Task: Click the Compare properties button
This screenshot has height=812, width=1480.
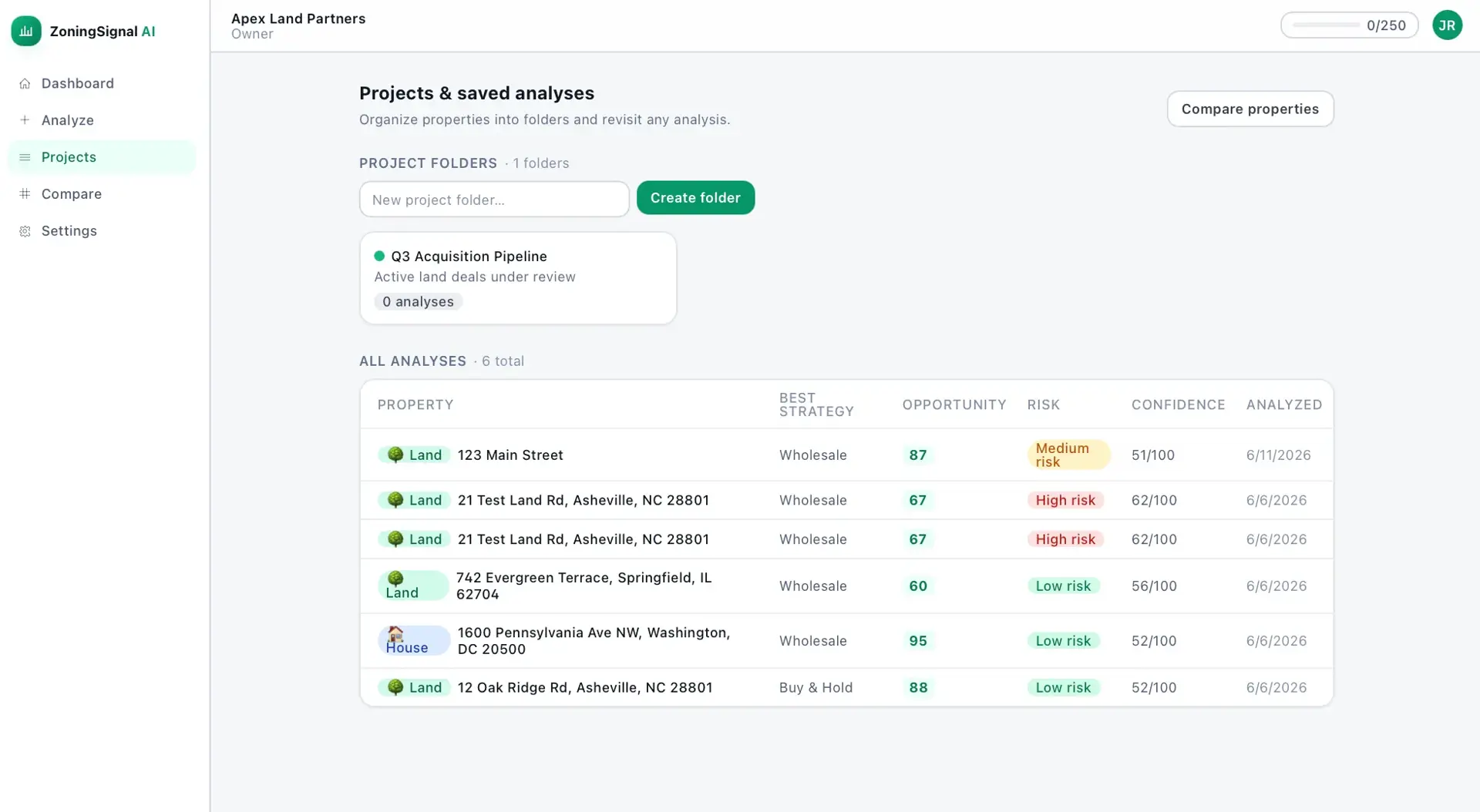Action: click(1250, 109)
